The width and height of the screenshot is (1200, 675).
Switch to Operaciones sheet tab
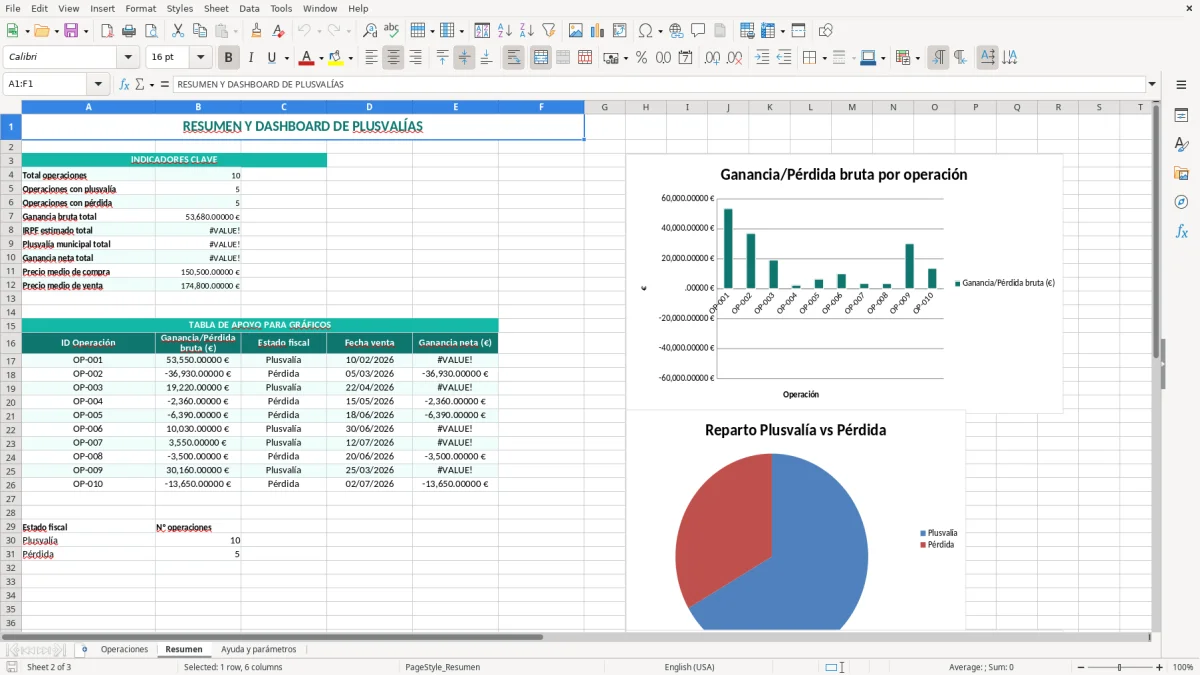[x=124, y=650]
